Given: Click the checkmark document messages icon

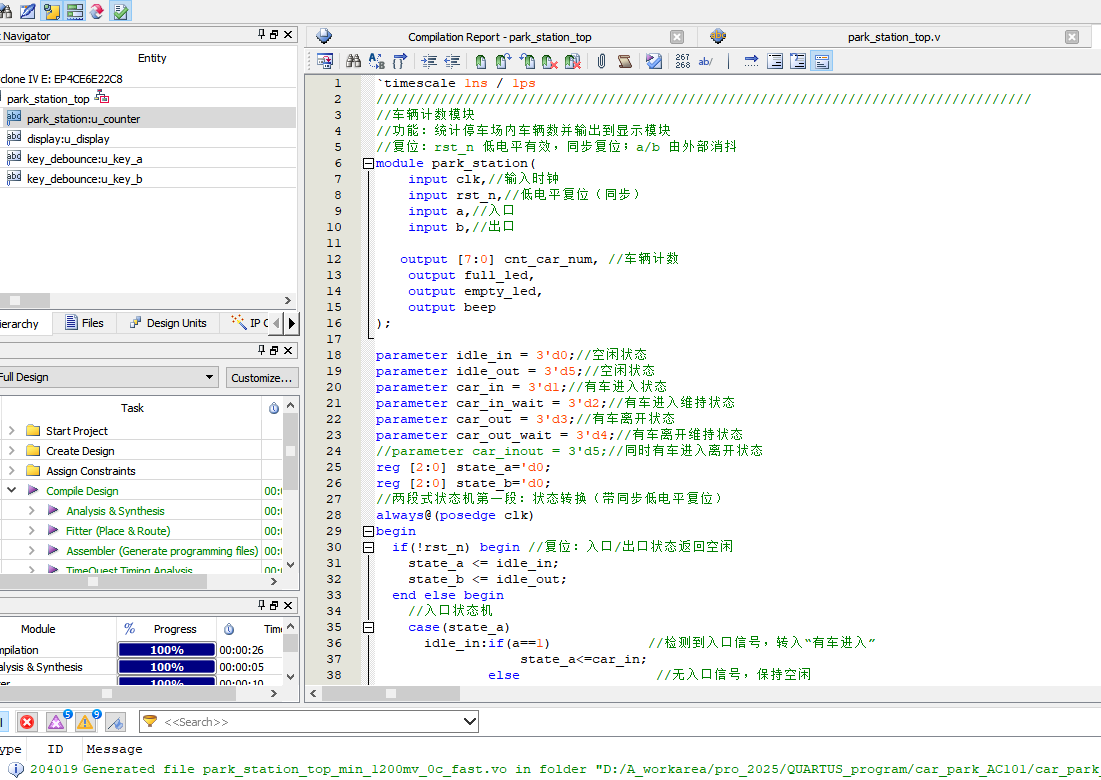Looking at the screenshot, I should click(x=121, y=11).
